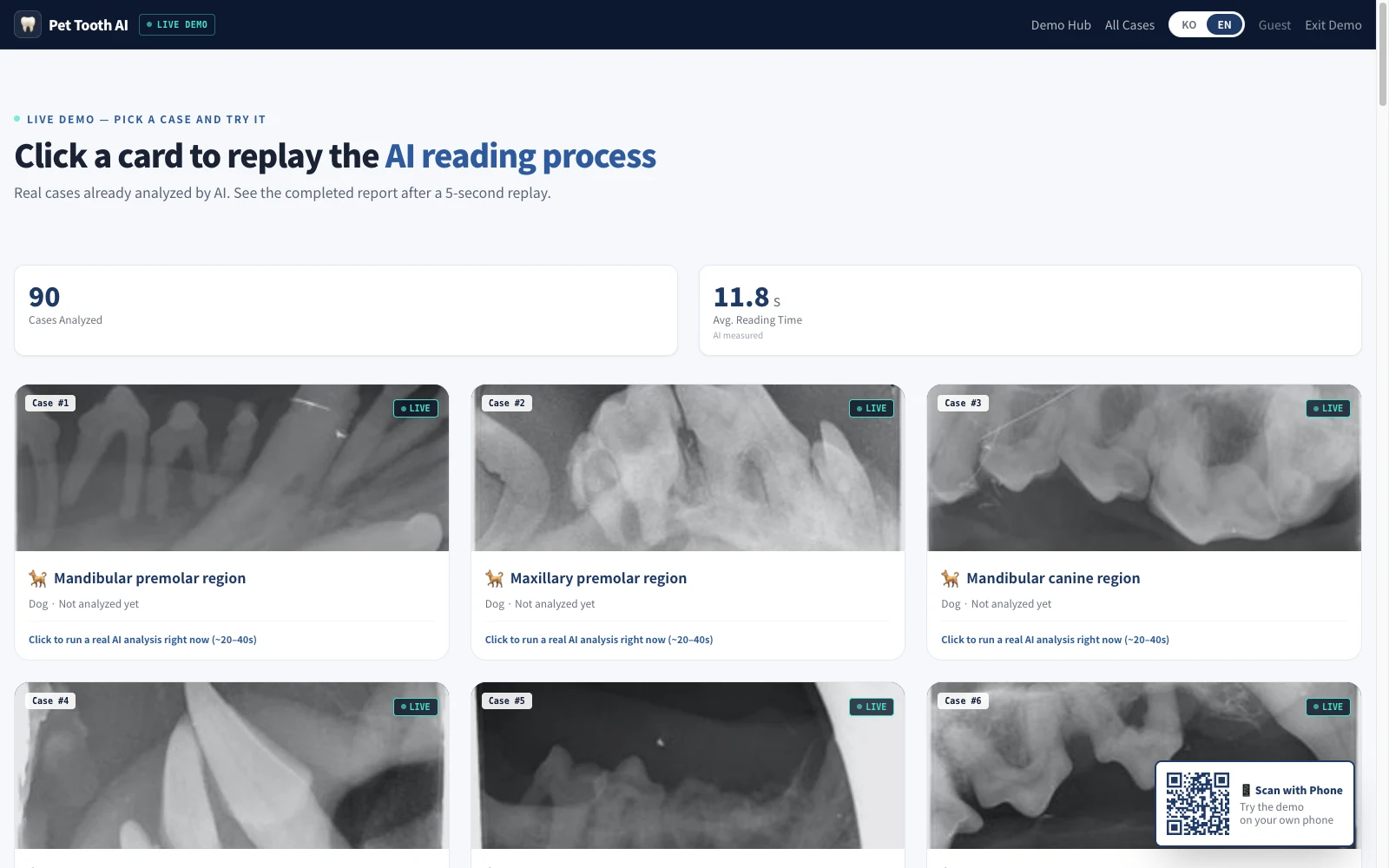Screen dimensions: 1389x868
Task: Click the Case #1 label tag
Action: (x=50, y=403)
